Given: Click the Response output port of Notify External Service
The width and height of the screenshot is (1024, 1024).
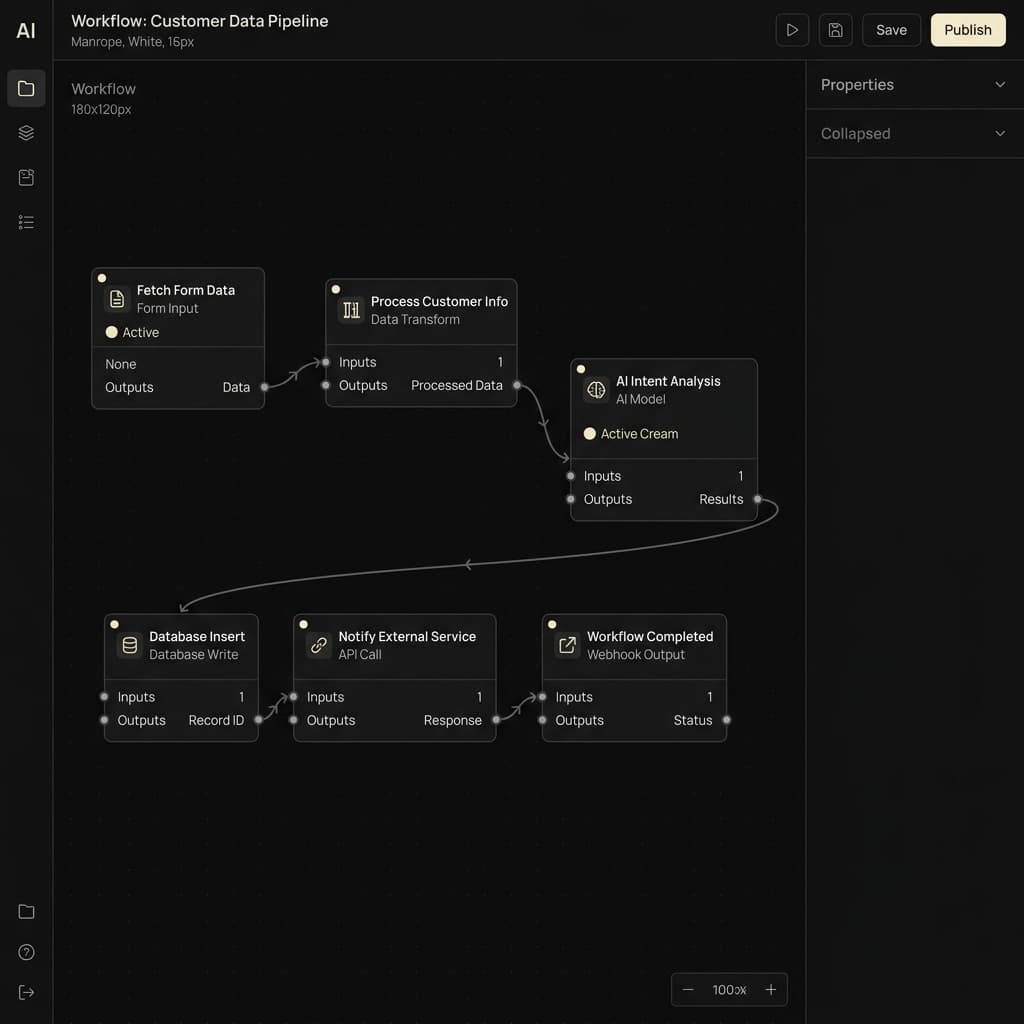Looking at the screenshot, I should [x=496, y=720].
